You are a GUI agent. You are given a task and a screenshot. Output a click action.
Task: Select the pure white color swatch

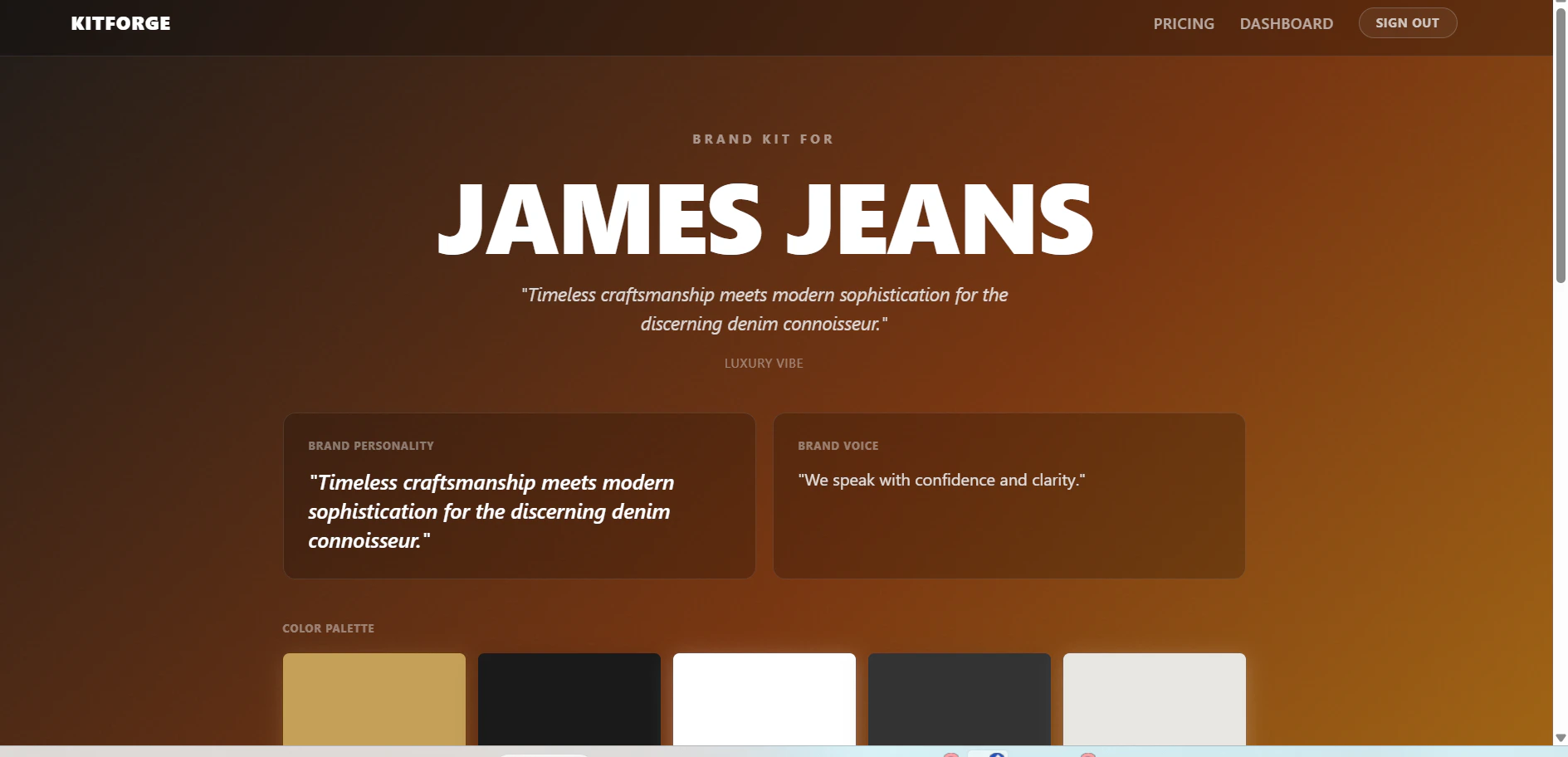pos(764,699)
